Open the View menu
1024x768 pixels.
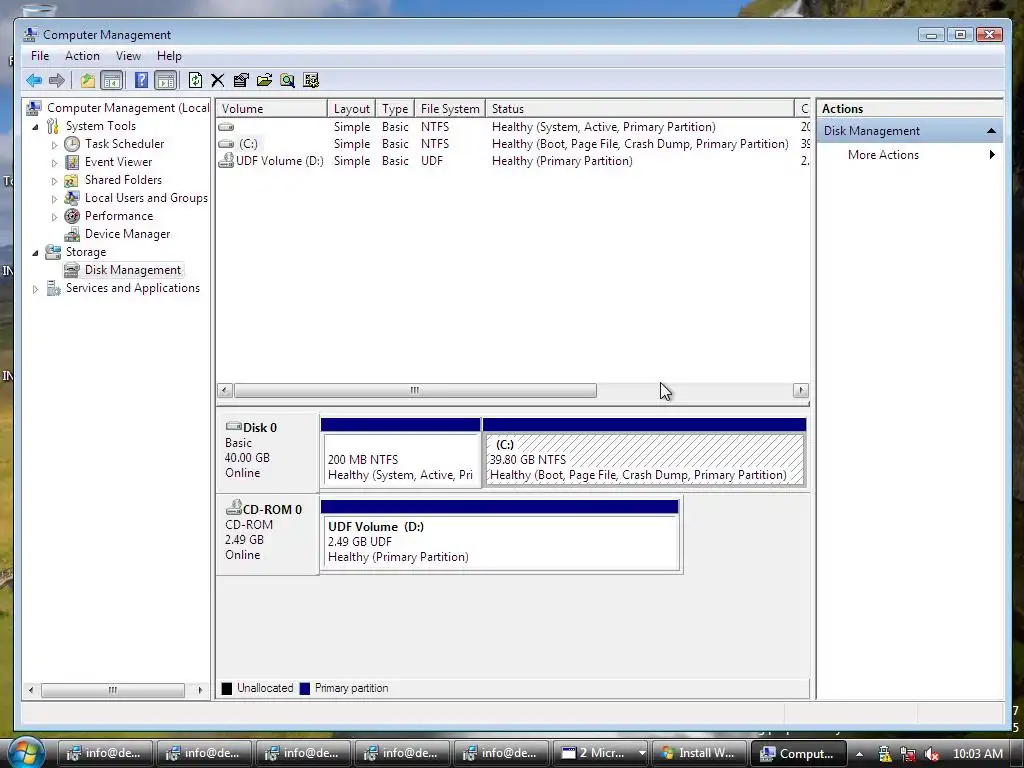(x=128, y=56)
